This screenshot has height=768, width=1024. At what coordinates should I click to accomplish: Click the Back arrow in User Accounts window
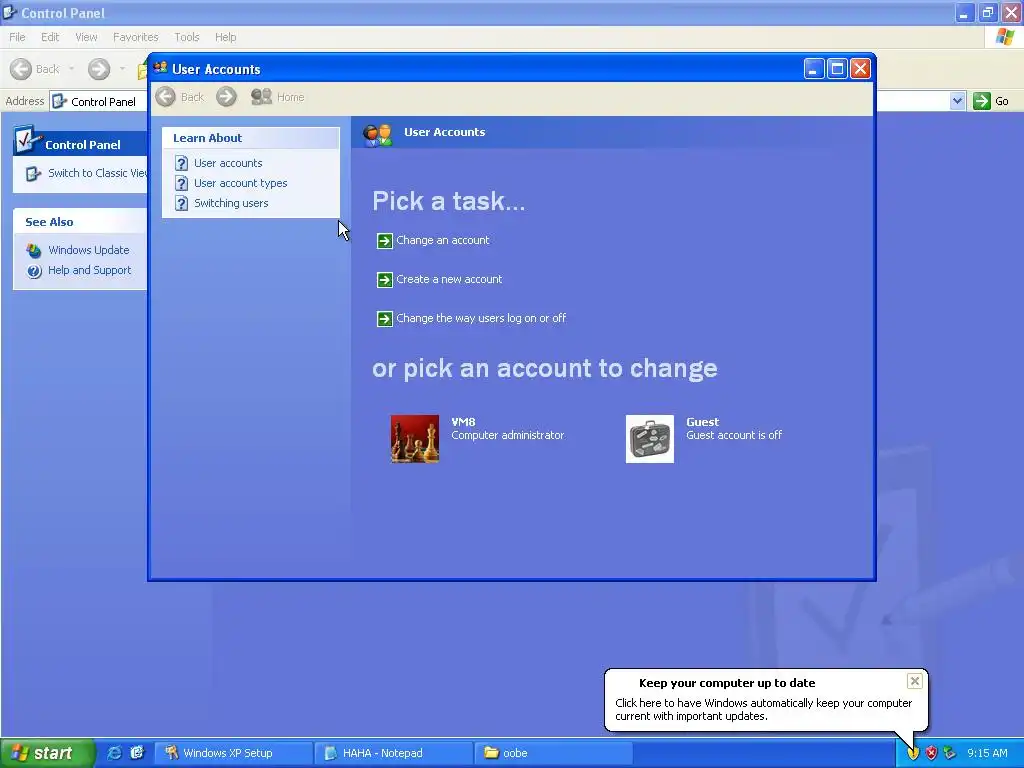[x=166, y=97]
